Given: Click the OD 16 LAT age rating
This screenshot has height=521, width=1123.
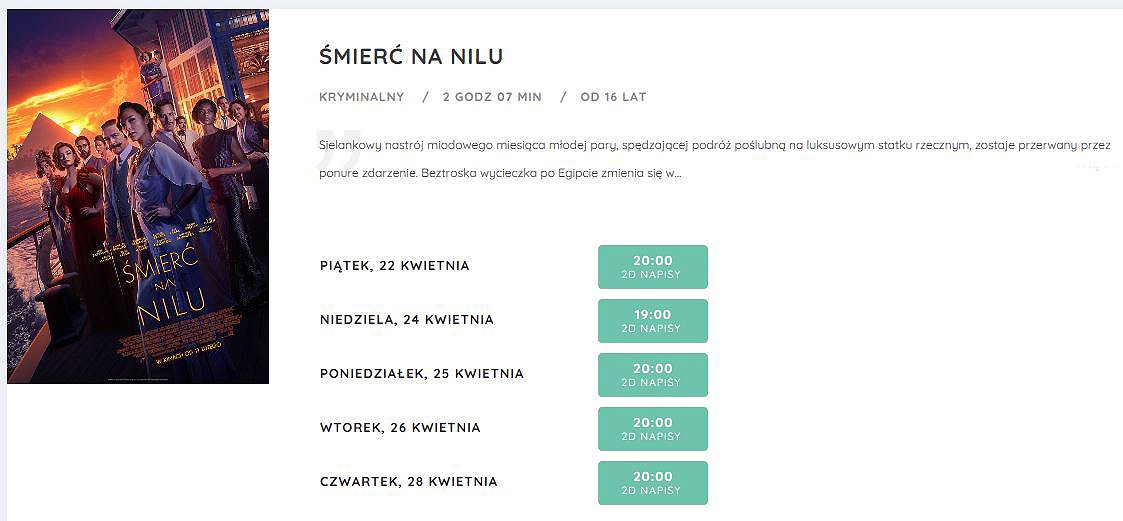Looking at the screenshot, I should click(x=613, y=97).
